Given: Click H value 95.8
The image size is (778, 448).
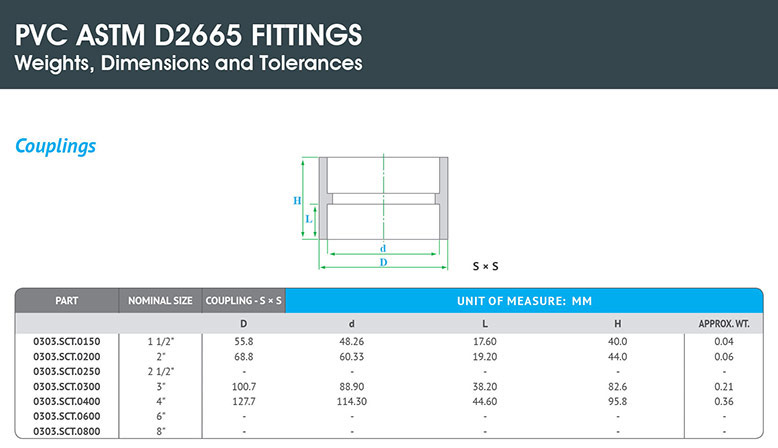Looking at the screenshot, I should point(618,401).
